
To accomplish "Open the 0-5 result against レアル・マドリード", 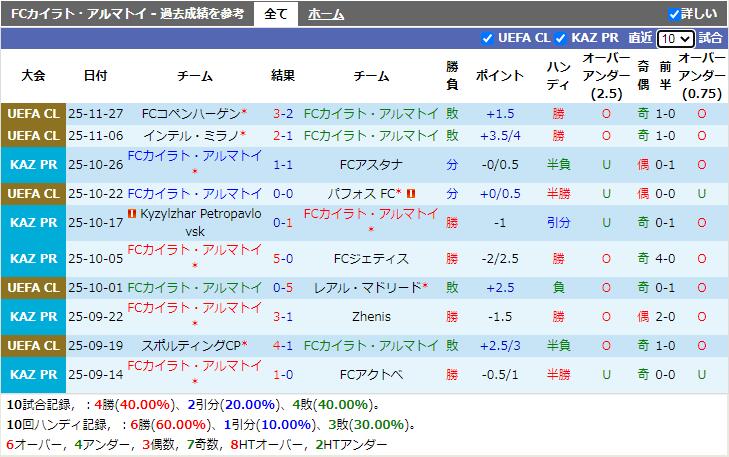I will [x=282, y=287].
